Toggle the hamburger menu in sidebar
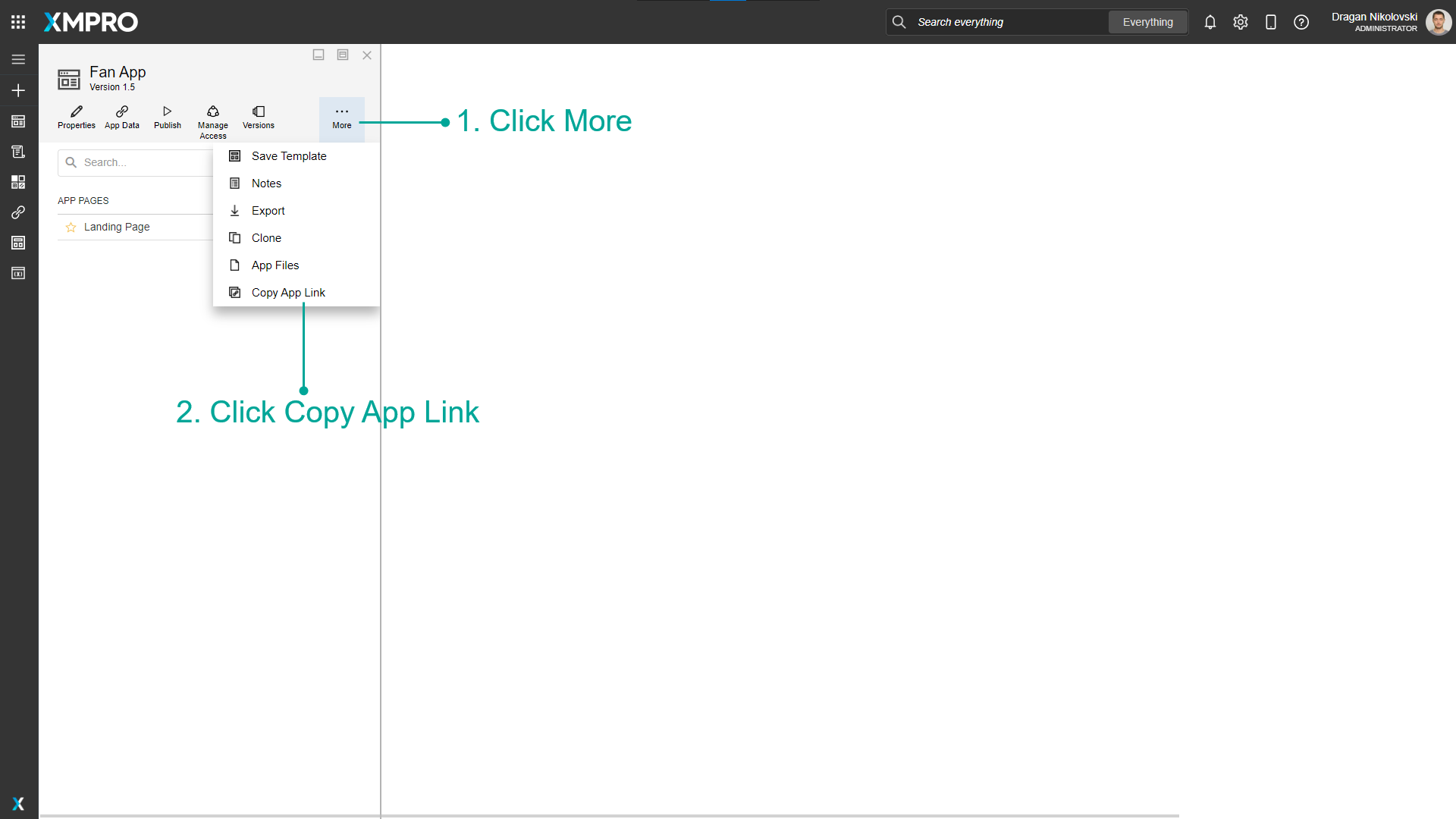The height and width of the screenshot is (819, 1456). [x=18, y=59]
